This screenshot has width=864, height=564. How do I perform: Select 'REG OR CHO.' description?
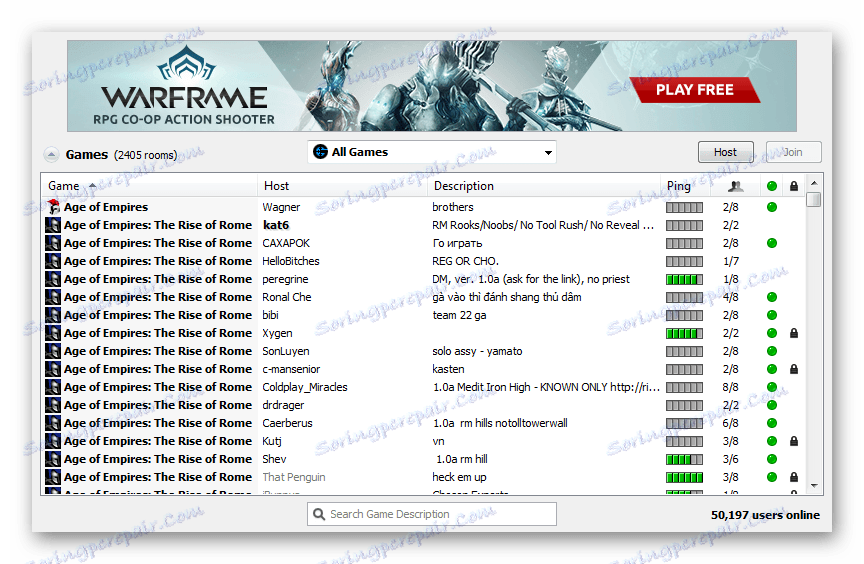pyautogui.click(x=466, y=261)
